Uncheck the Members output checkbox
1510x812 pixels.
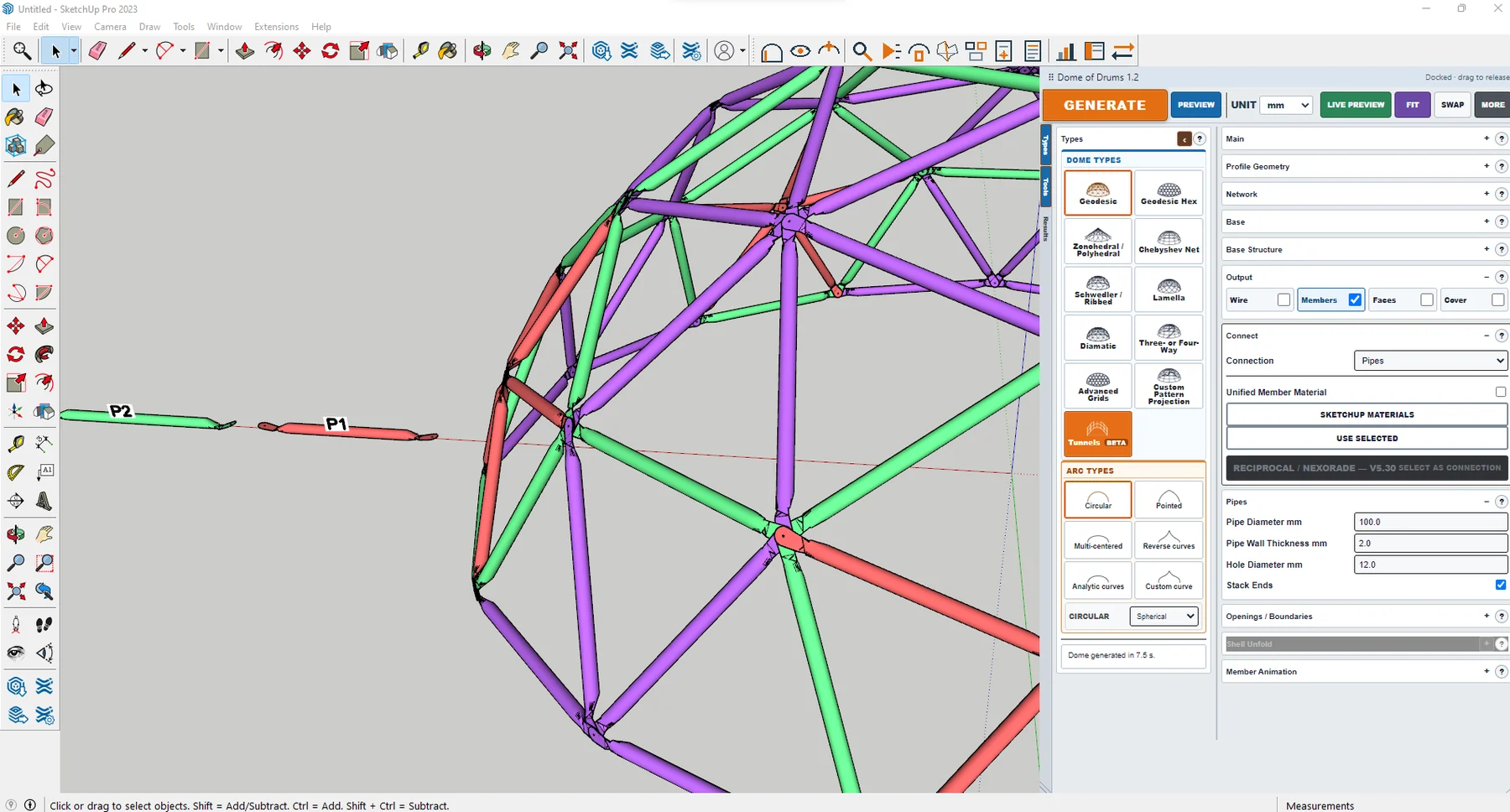click(1355, 299)
